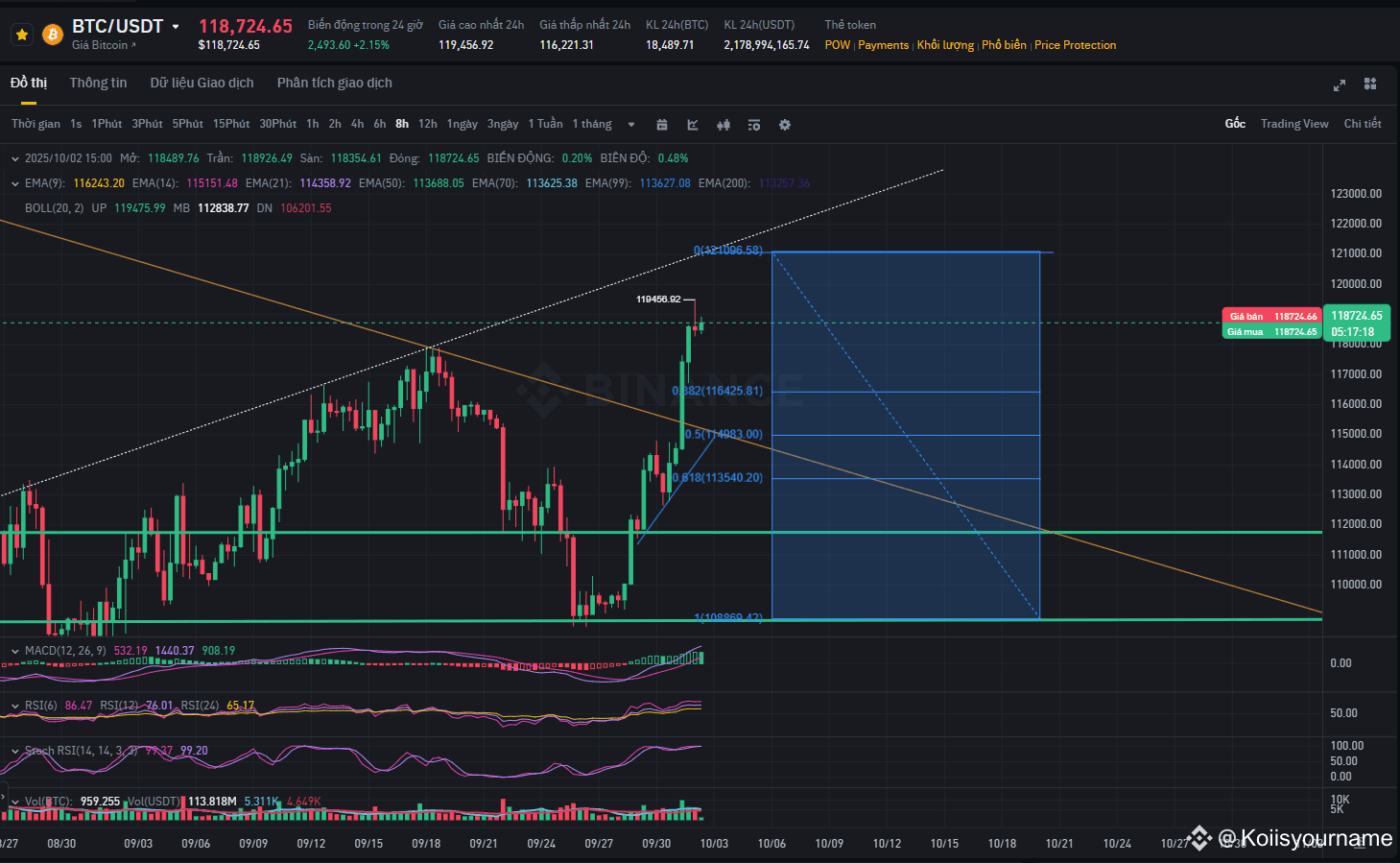Collapse the Vol(BTC) panel chevron
This screenshot has height=863, width=1400.
[x=14, y=802]
